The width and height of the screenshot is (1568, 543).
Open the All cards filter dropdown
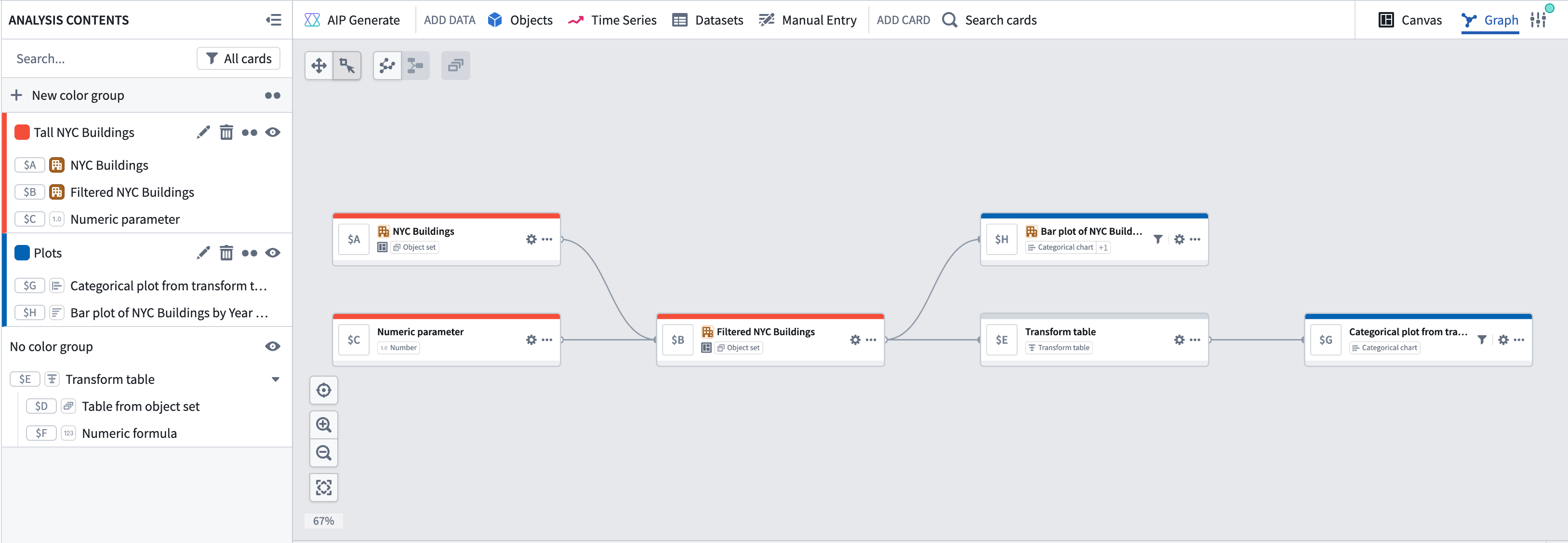tap(238, 58)
